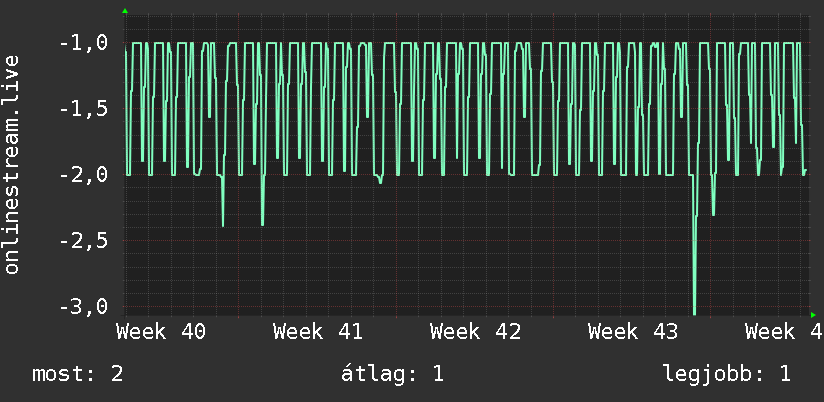The width and height of the screenshot is (824, 402).
Task: Select the -1,0 y-axis value
Action: coord(84,43)
